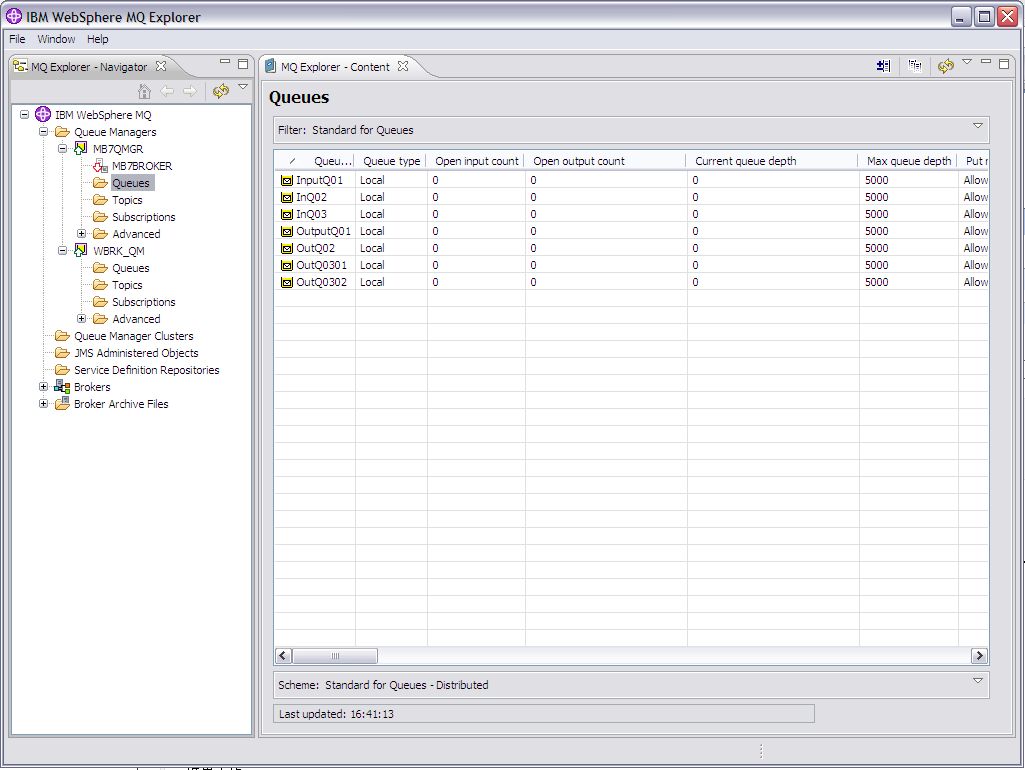Open the File menu
Screen dimensions: 1025x770
17,39
